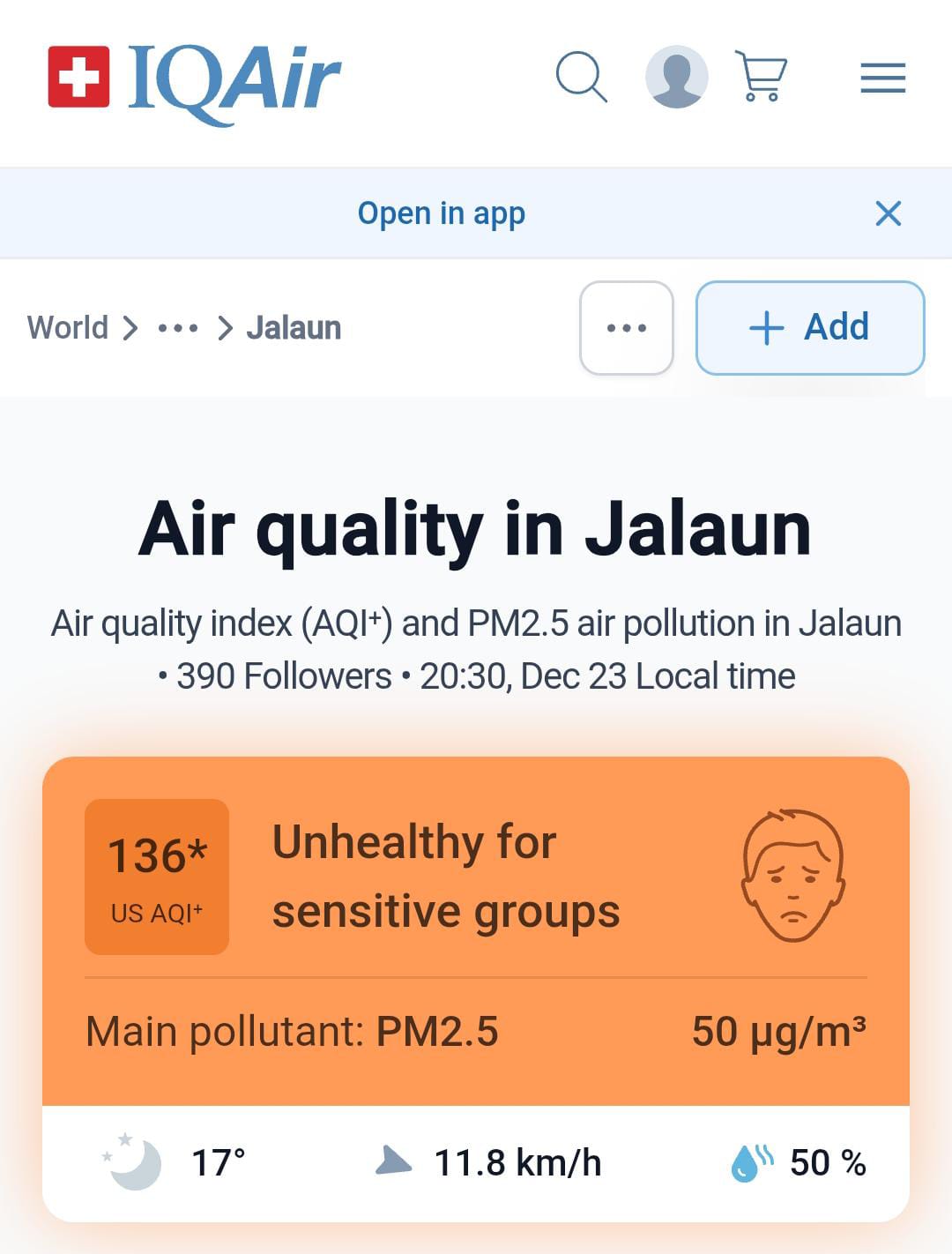Open the hamburger menu

click(882, 78)
